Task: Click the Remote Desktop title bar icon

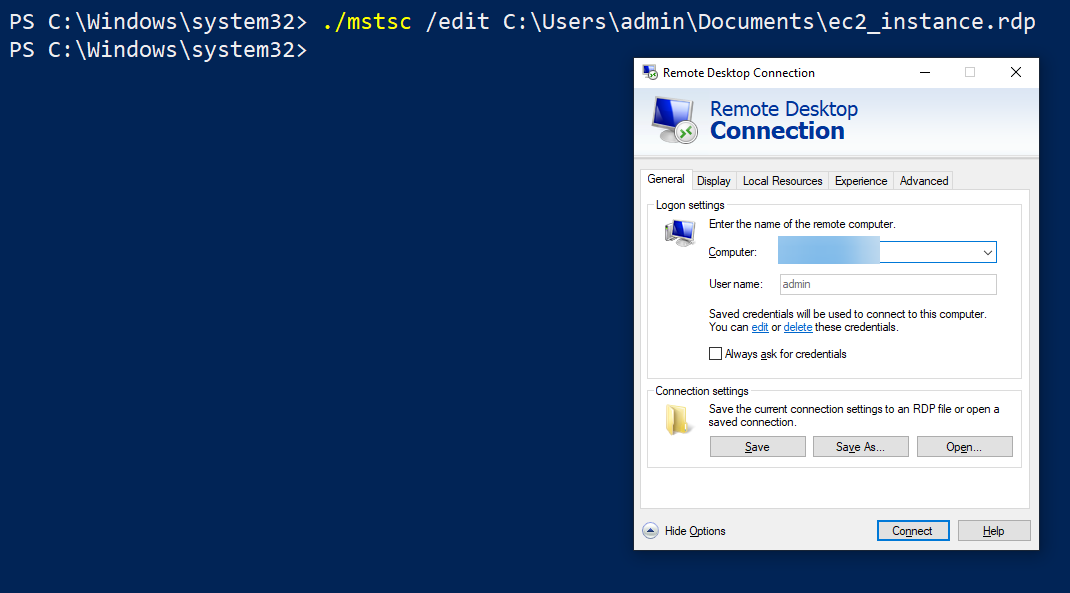Action: point(650,72)
